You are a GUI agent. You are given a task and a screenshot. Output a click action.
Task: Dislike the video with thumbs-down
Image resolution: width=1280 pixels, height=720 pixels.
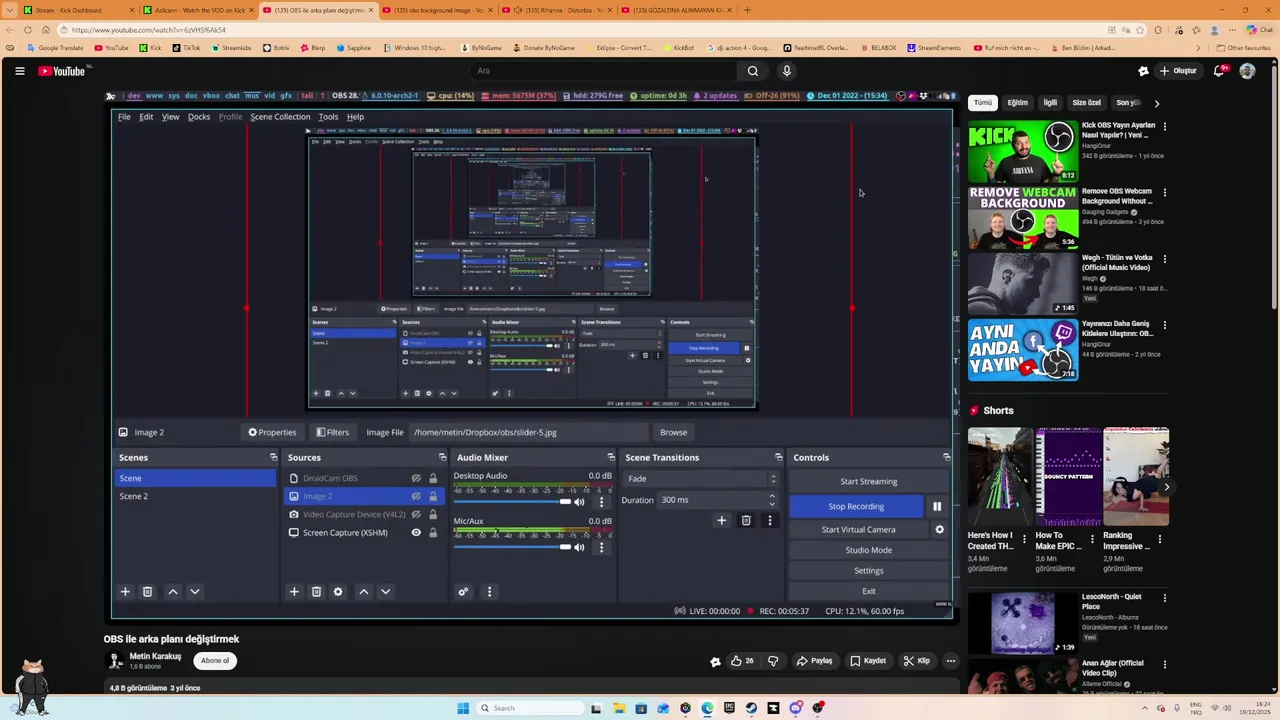[x=773, y=661]
